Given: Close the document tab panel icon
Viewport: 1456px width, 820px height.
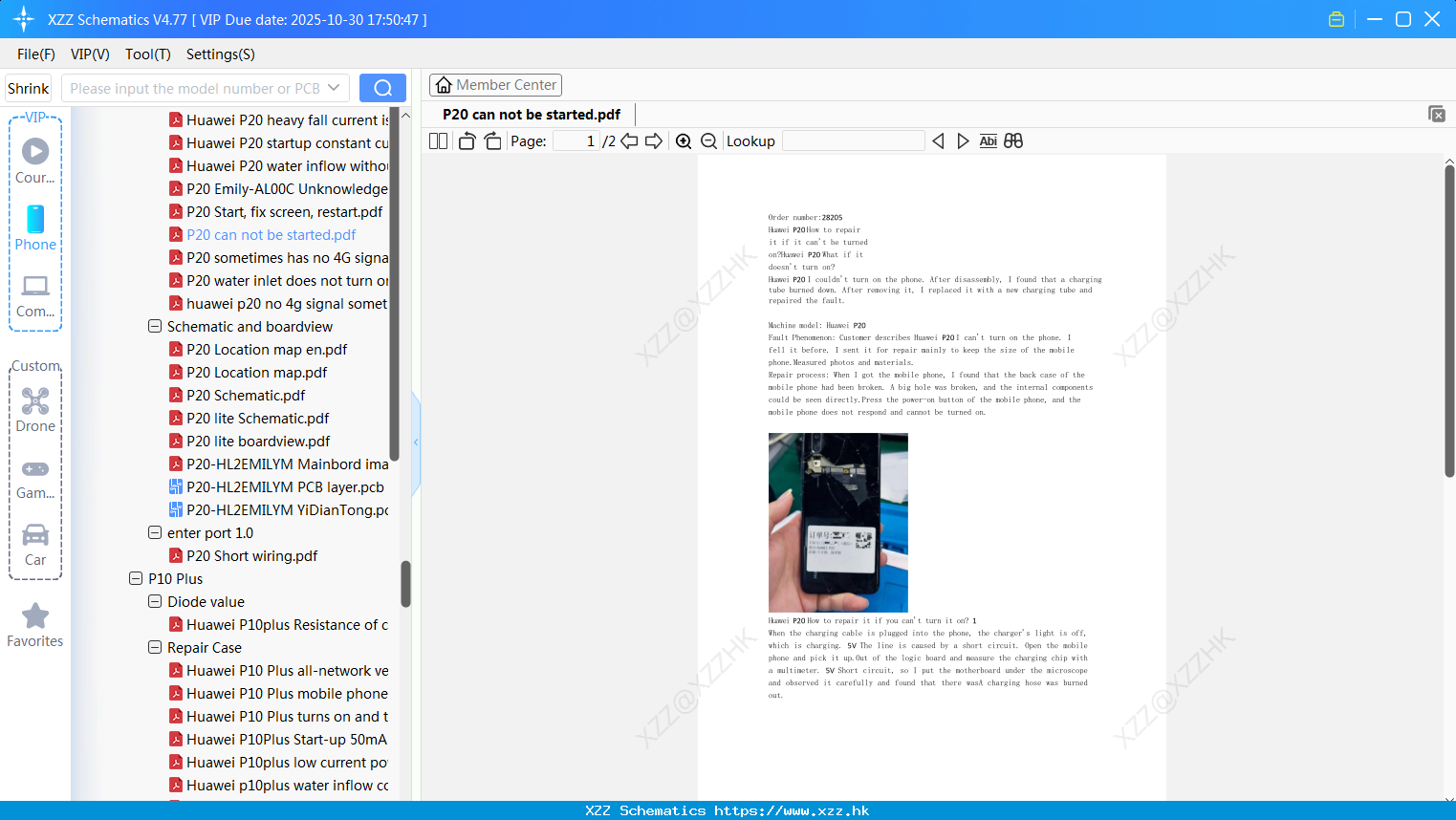Looking at the screenshot, I should pyautogui.click(x=1437, y=114).
